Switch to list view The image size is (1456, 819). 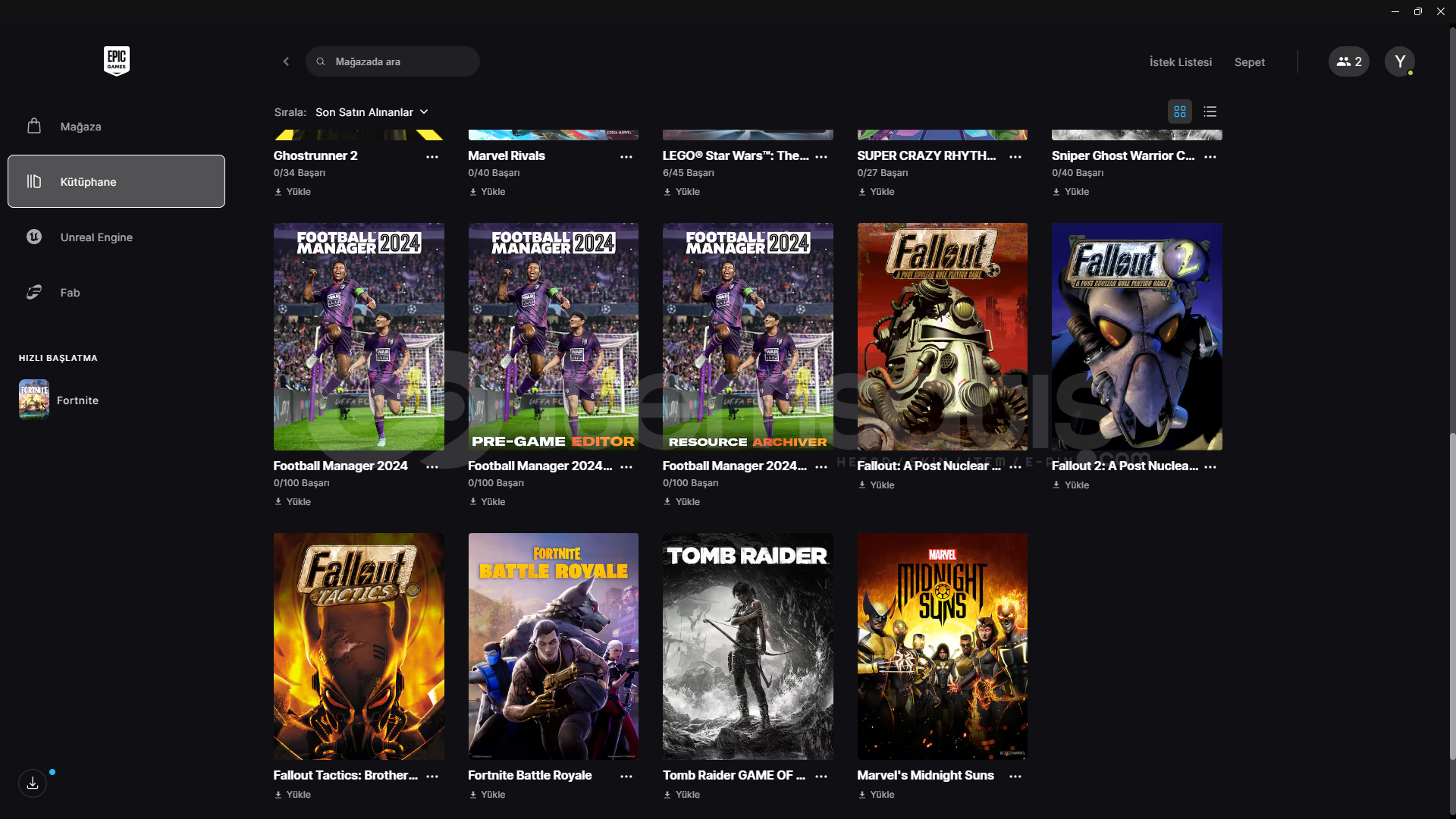click(1210, 111)
